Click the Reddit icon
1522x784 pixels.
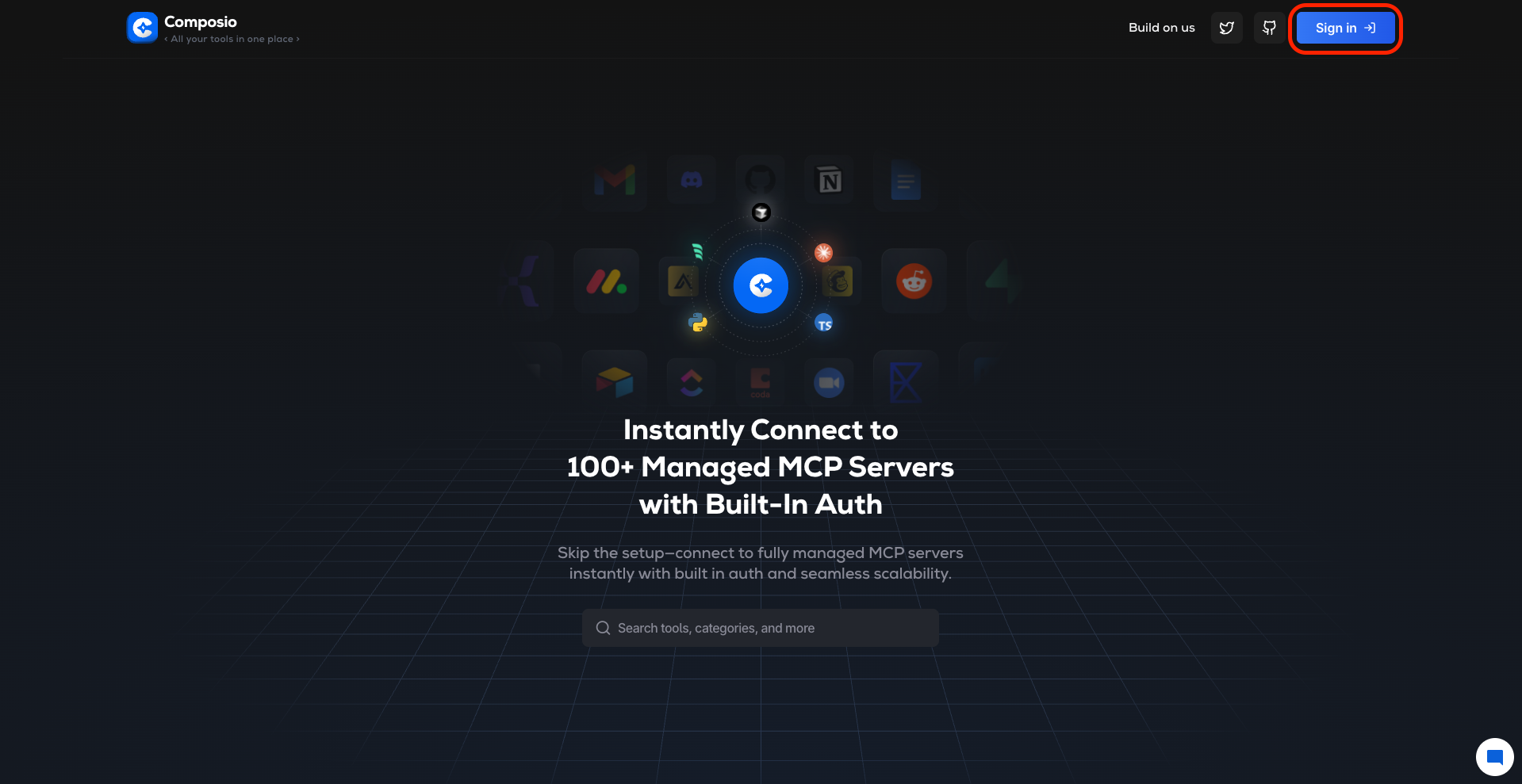[913, 281]
